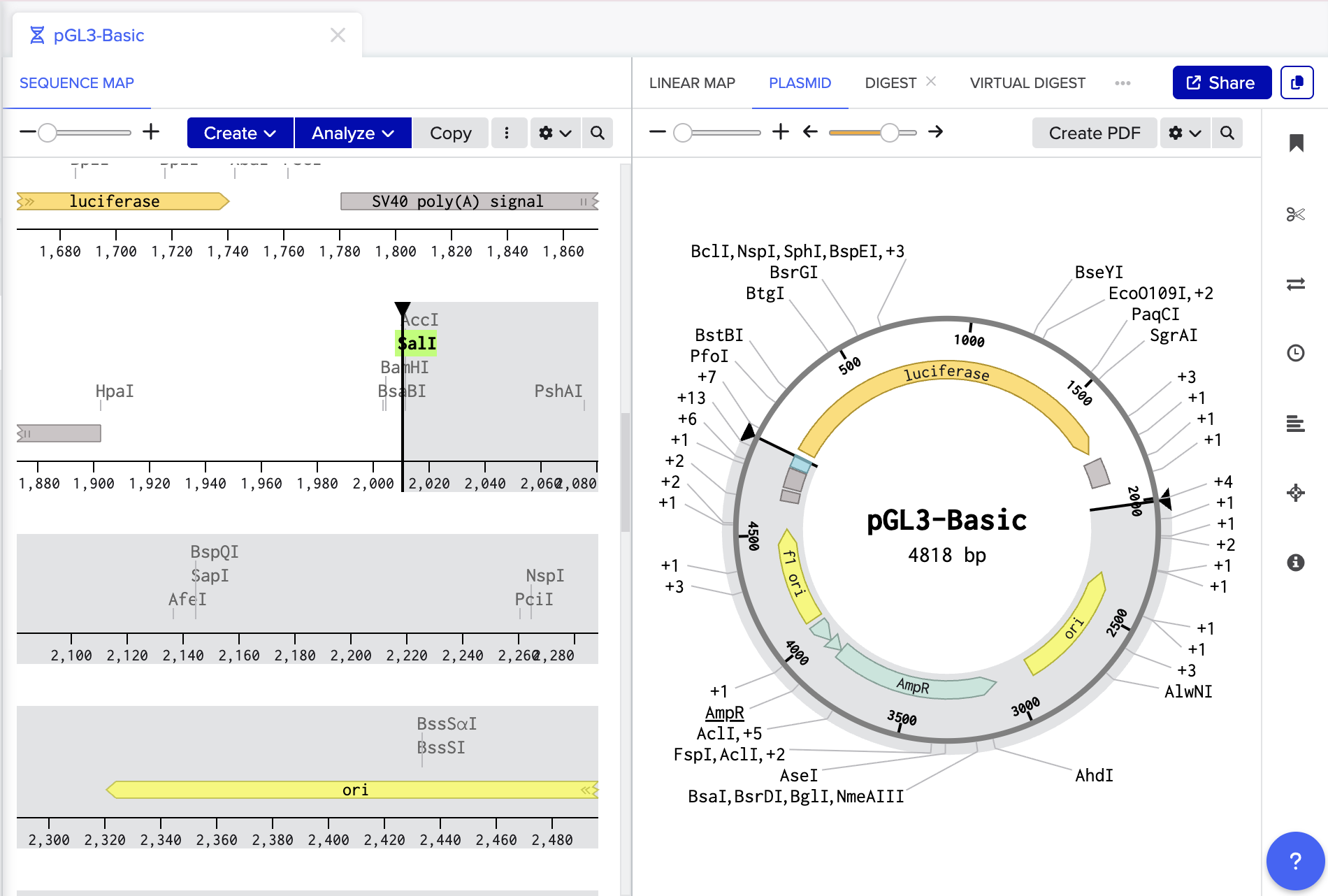Select the PLASMID tab
This screenshot has height=896, width=1328.
800,83
